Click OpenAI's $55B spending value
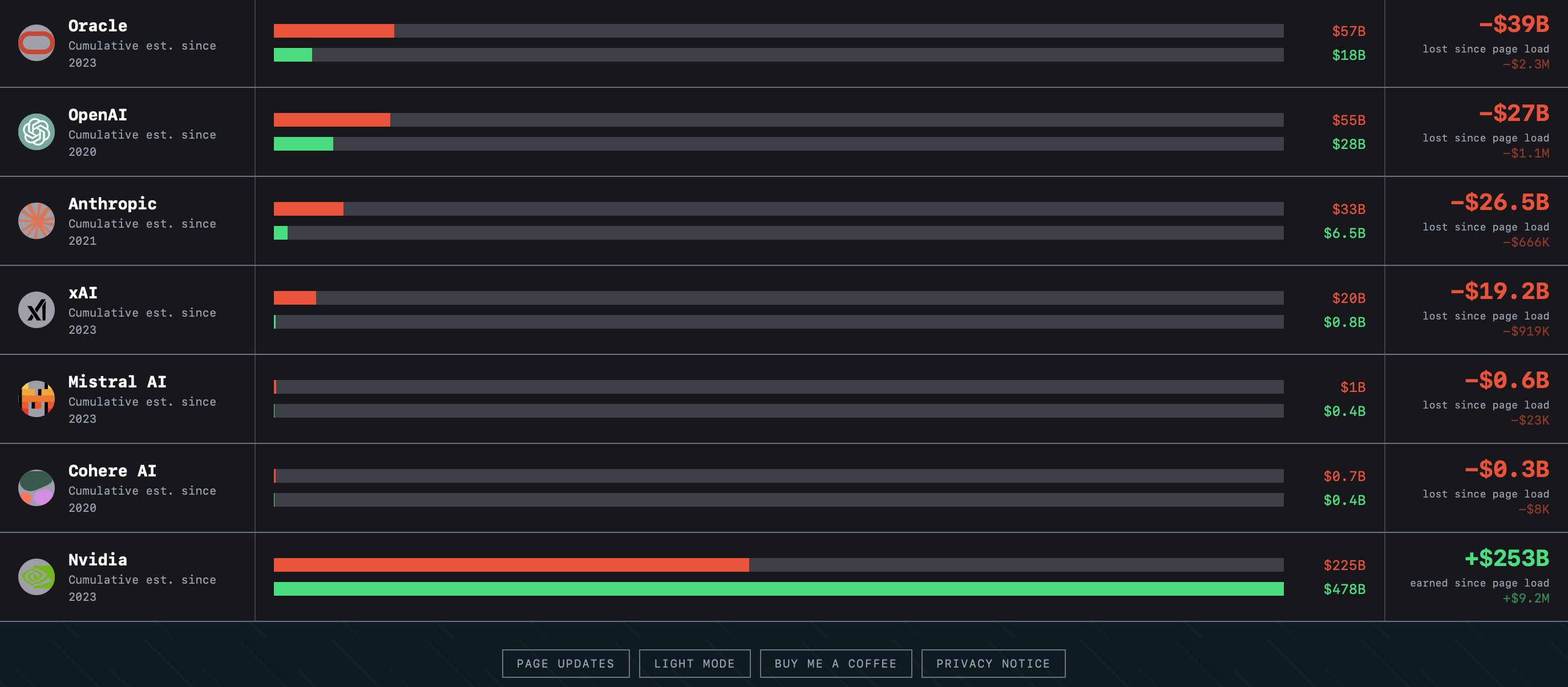Image resolution: width=1568 pixels, height=687 pixels. click(x=1349, y=120)
